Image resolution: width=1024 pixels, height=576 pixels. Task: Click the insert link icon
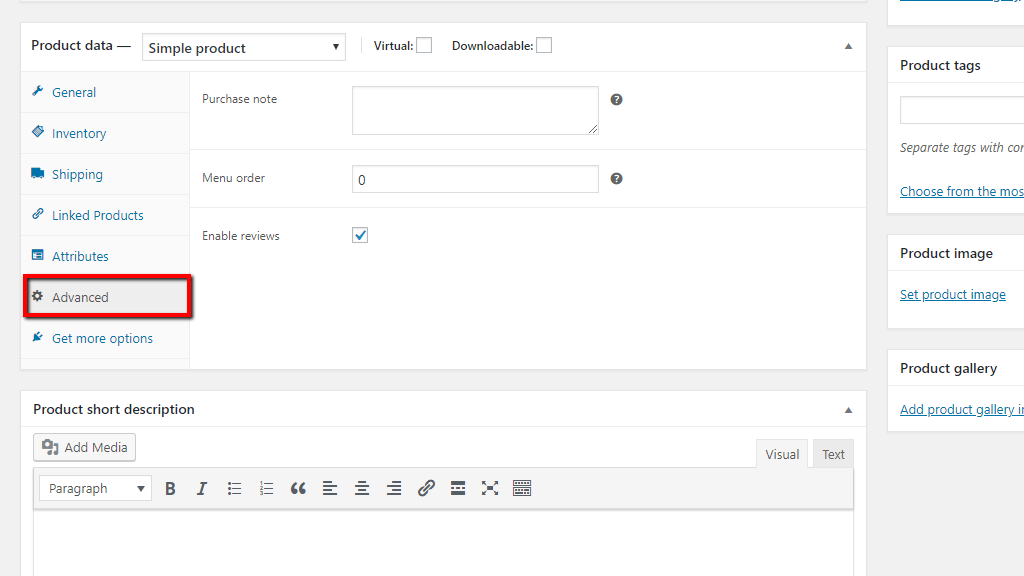[426, 488]
